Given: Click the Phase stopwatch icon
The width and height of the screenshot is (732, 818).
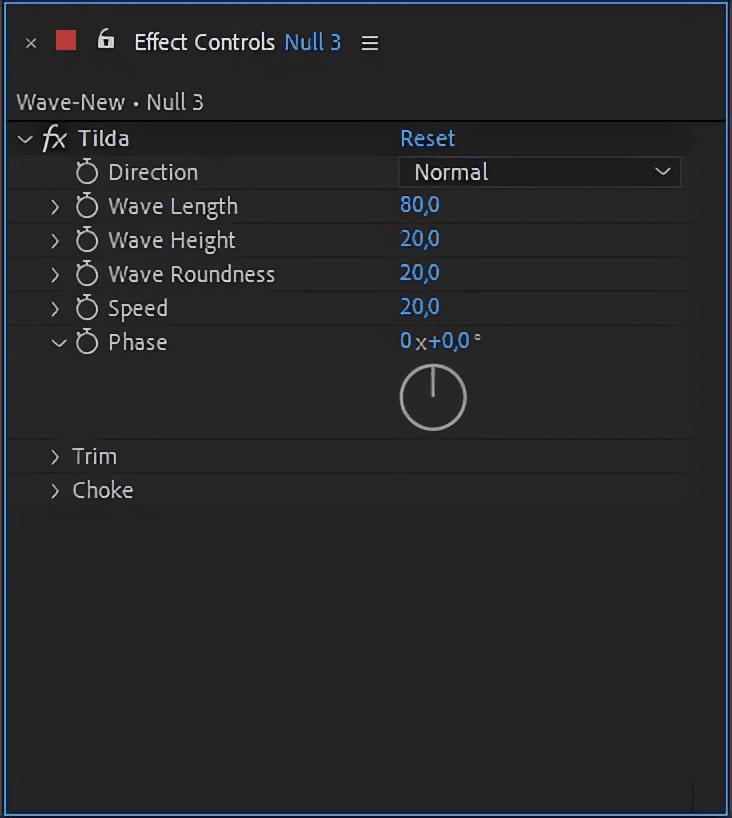Looking at the screenshot, I should point(87,343).
